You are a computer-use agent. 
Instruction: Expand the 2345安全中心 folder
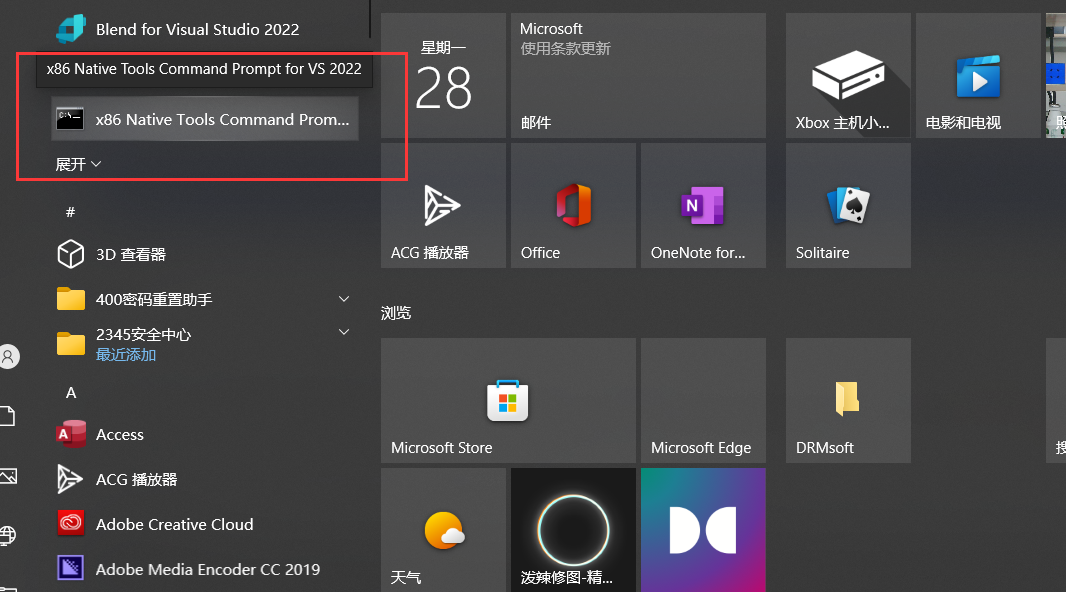(344, 333)
